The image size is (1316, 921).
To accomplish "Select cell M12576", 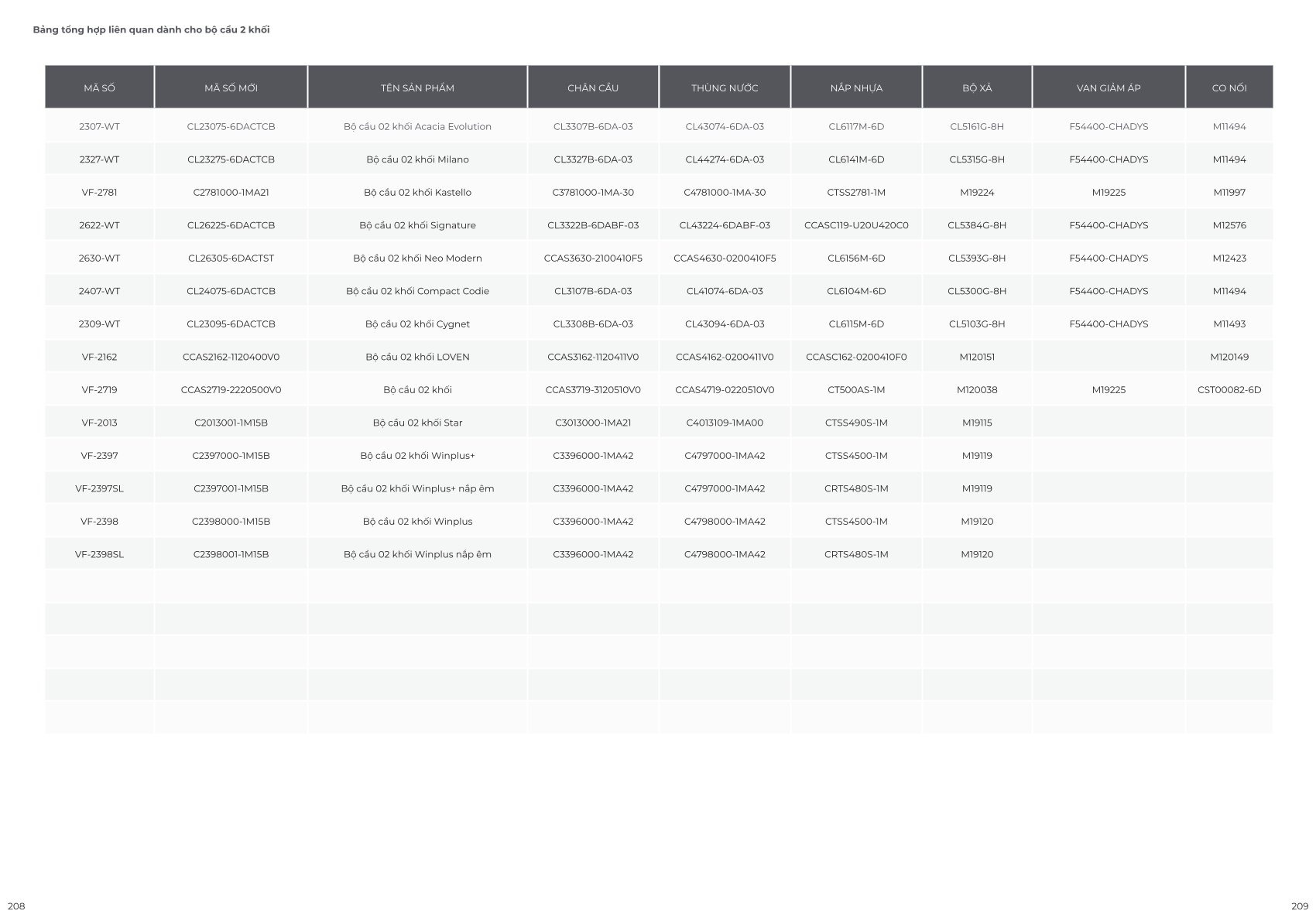I will coord(1229,225).
